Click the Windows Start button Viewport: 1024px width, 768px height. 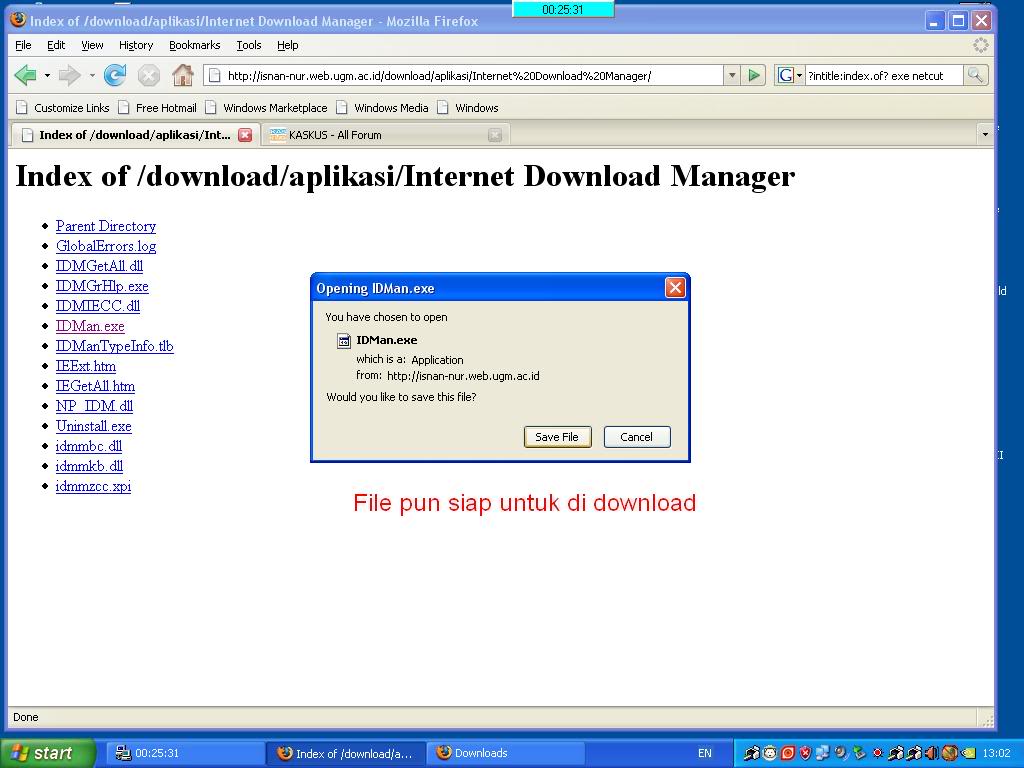(x=47, y=753)
